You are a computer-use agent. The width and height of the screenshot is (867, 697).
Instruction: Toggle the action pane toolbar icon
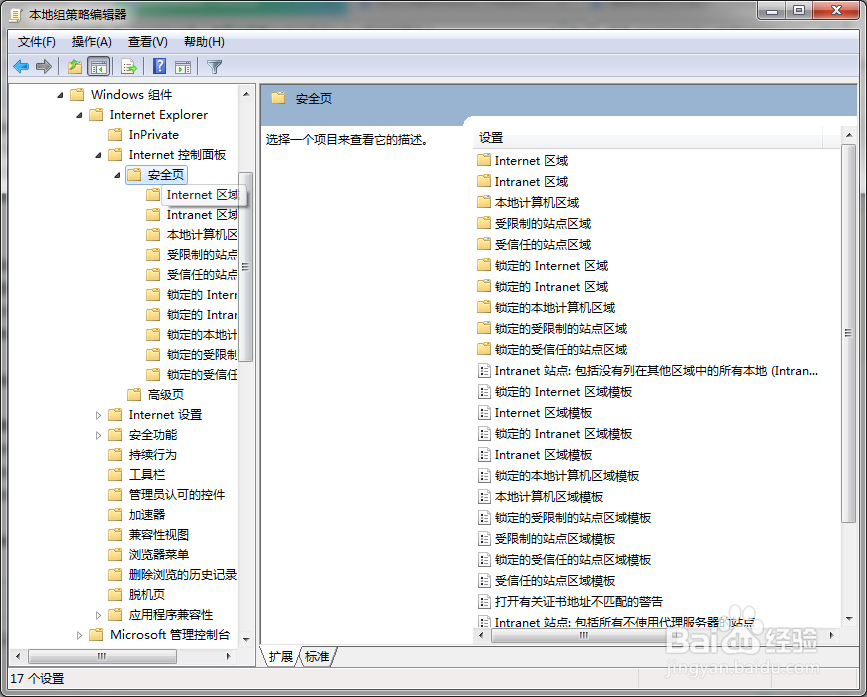point(183,67)
